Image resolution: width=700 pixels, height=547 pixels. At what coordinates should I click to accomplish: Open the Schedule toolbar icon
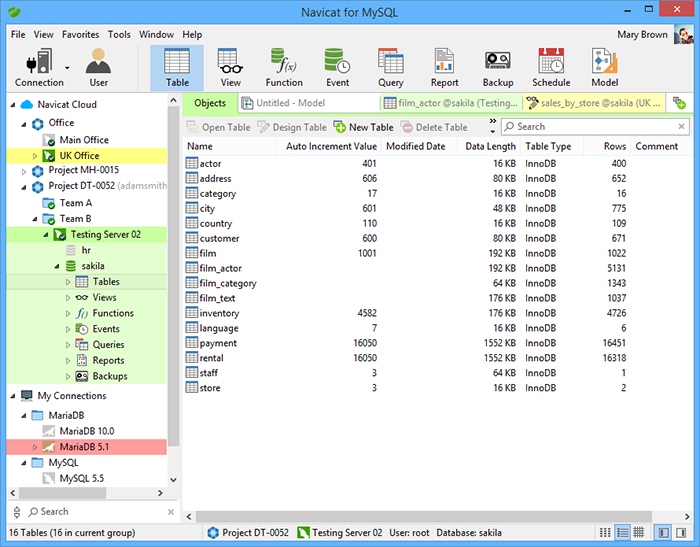click(x=551, y=68)
